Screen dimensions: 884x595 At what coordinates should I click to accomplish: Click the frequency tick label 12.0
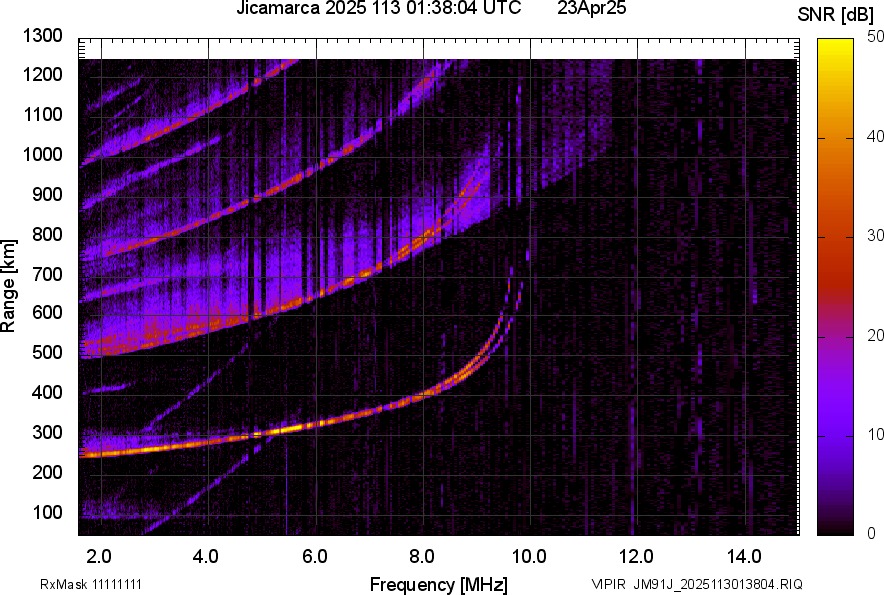pyautogui.click(x=636, y=557)
